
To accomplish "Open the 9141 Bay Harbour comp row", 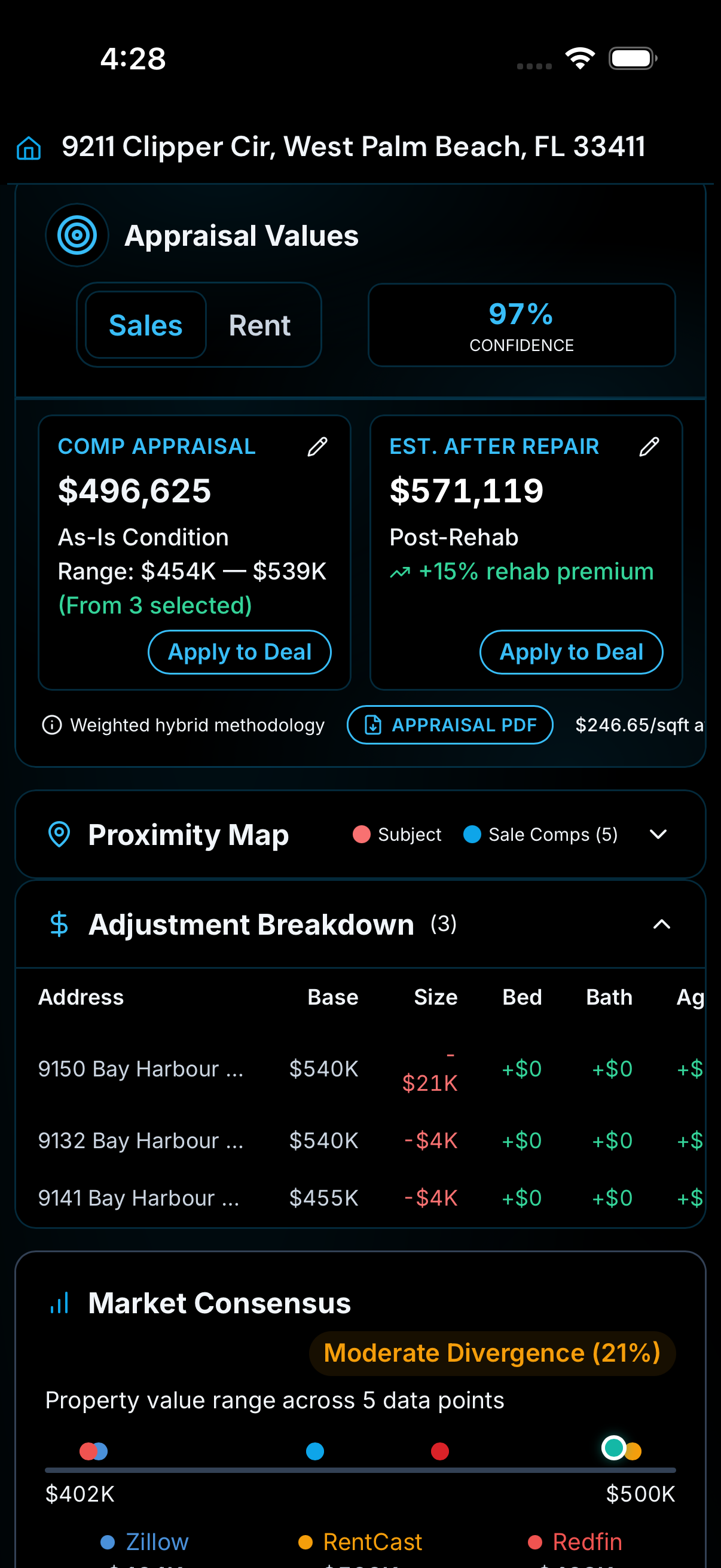I will [x=360, y=1198].
